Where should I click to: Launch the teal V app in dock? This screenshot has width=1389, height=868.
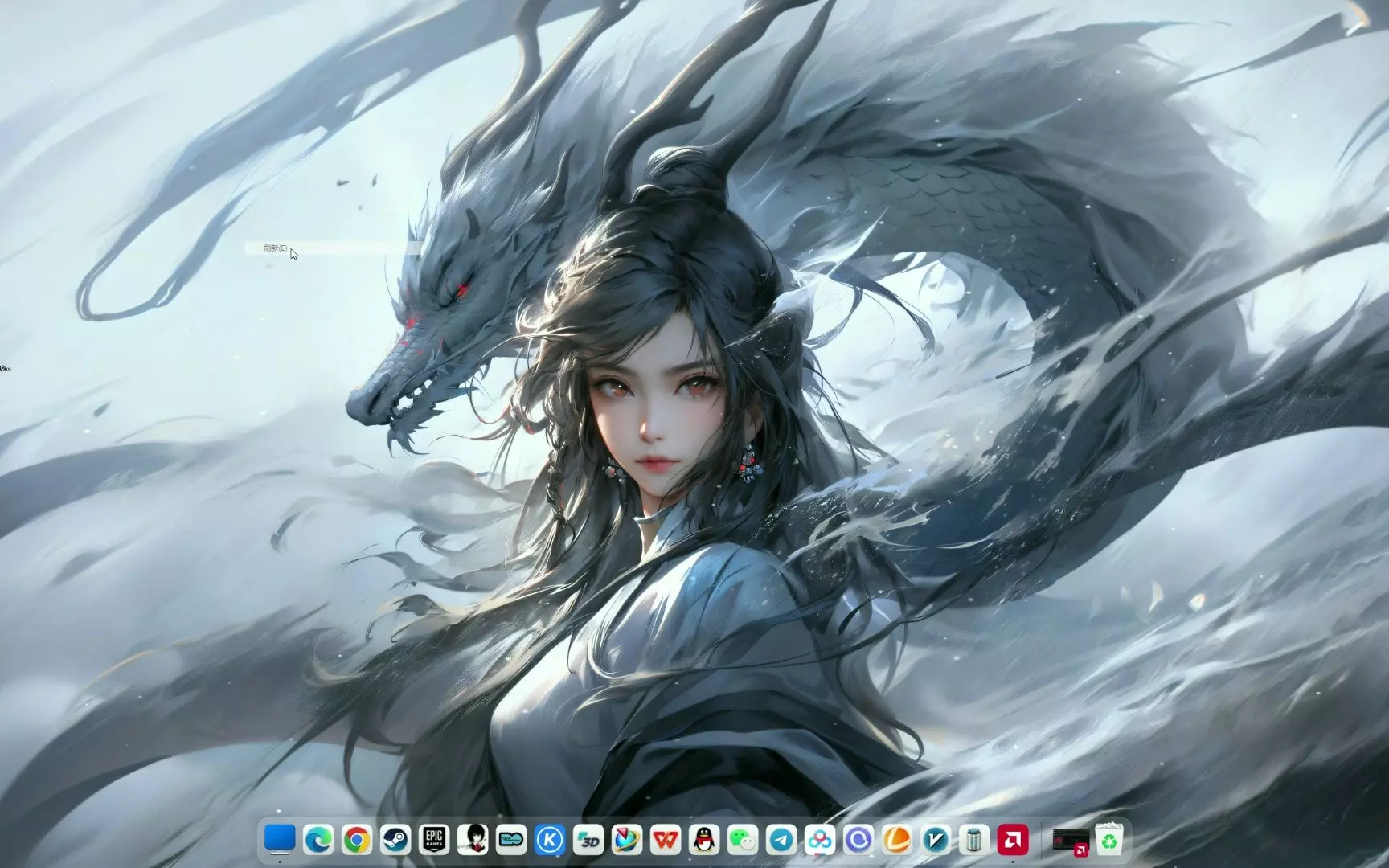pos(936,840)
